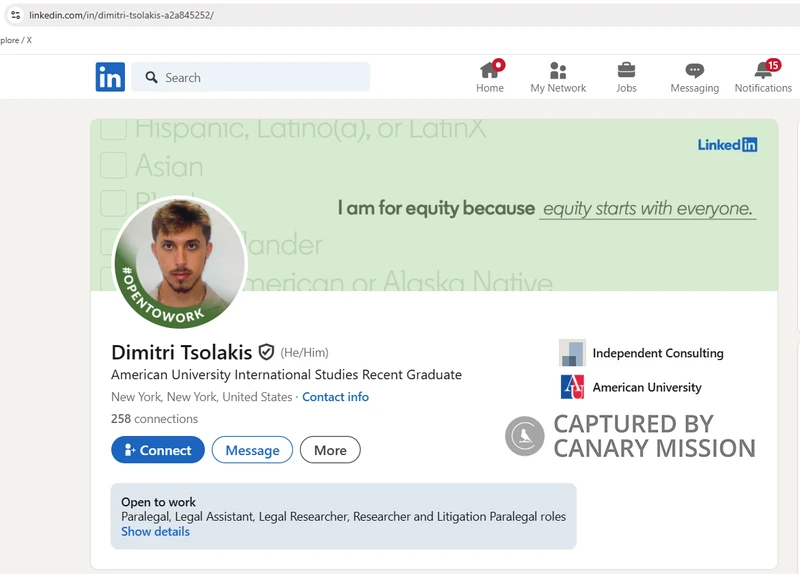Image resolution: width=800 pixels, height=574 pixels.
Task: Click the Message button
Action: tap(252, 450)
